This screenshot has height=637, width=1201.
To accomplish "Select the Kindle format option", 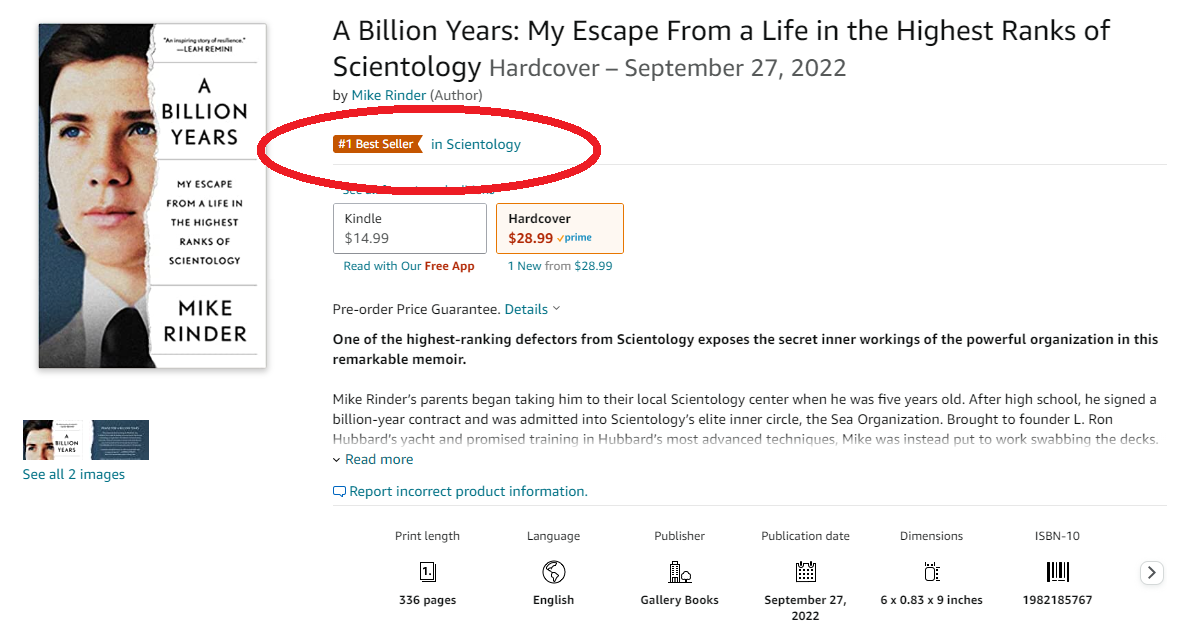I will (410, 229).
